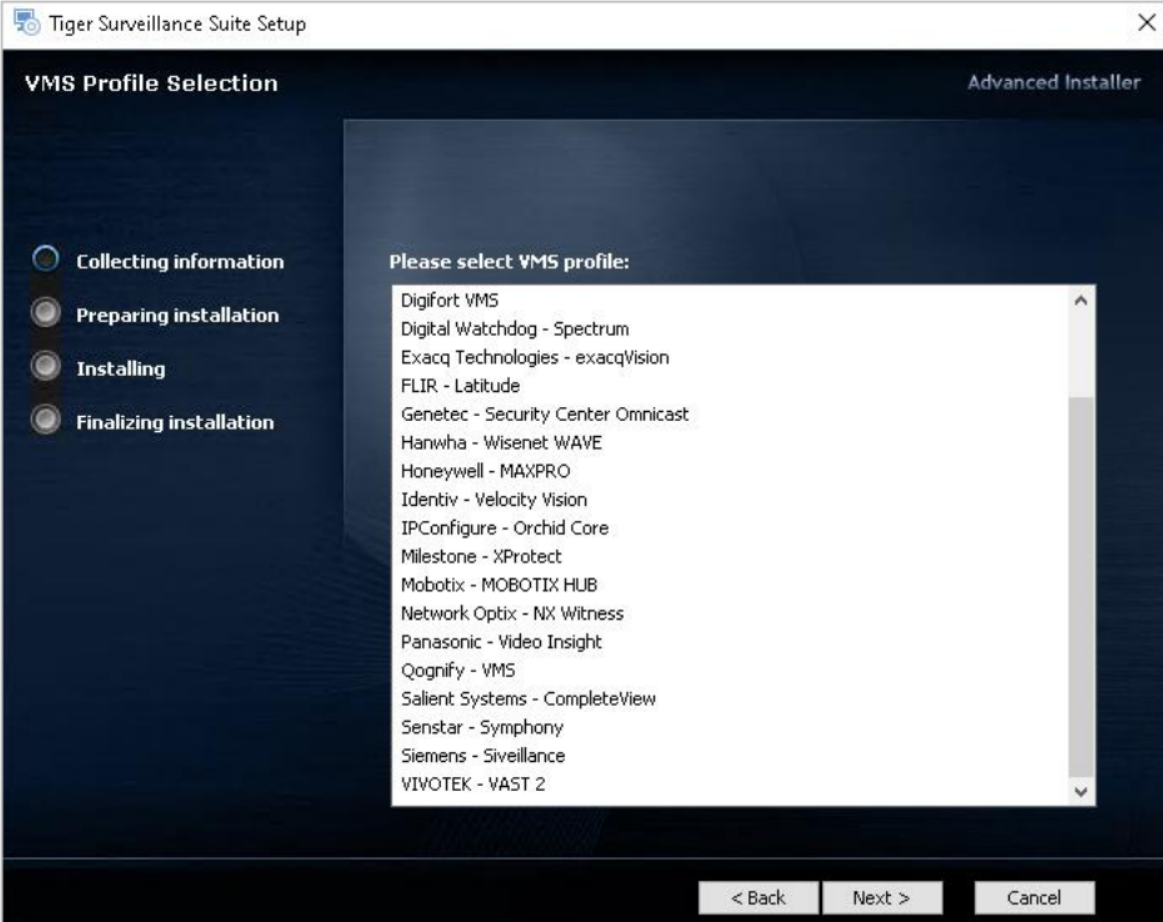Click the Installing step indicator circle
Viewport: 1163px width, 922px height.
coord(46,366)
